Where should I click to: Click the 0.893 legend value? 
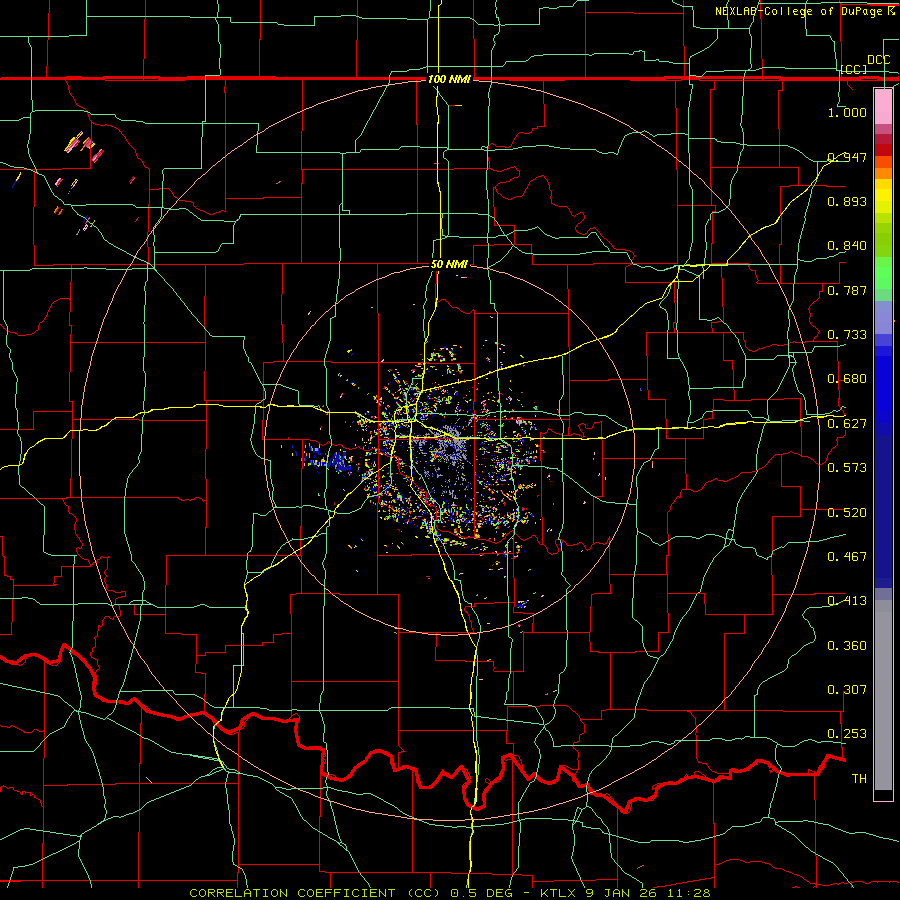847,201
